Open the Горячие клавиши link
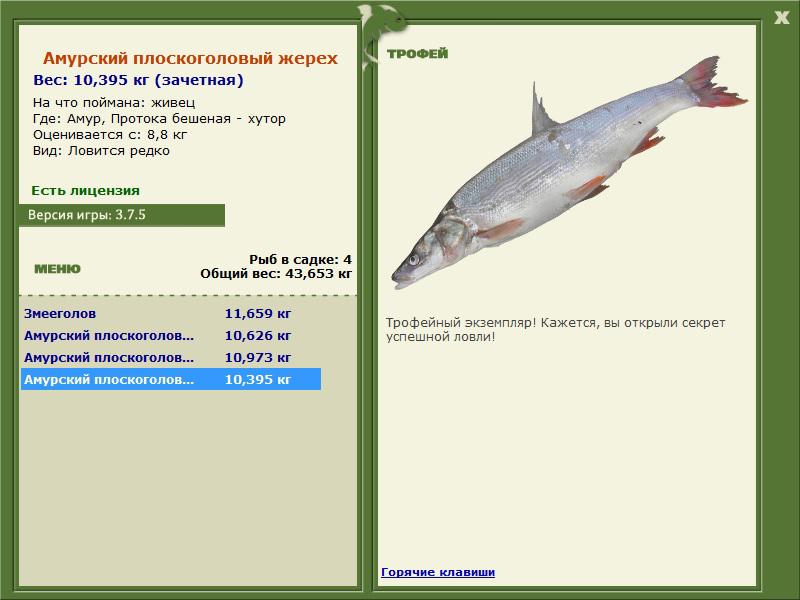This screenshot has width=800, height=600. (438, 572)
